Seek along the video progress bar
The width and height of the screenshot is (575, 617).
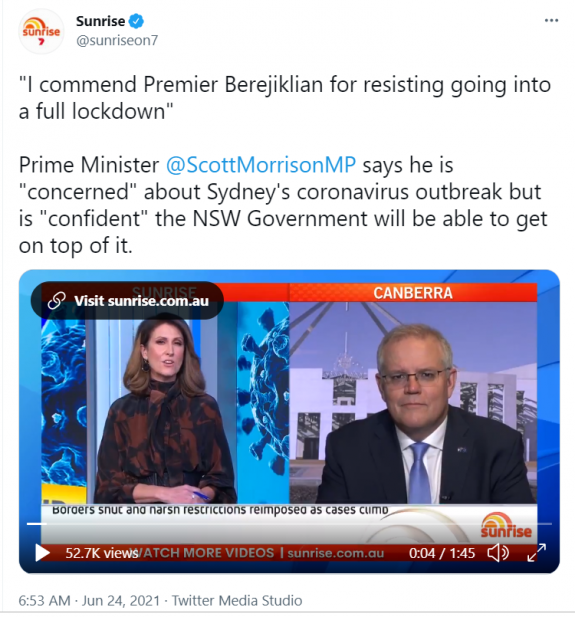point(289,524)
